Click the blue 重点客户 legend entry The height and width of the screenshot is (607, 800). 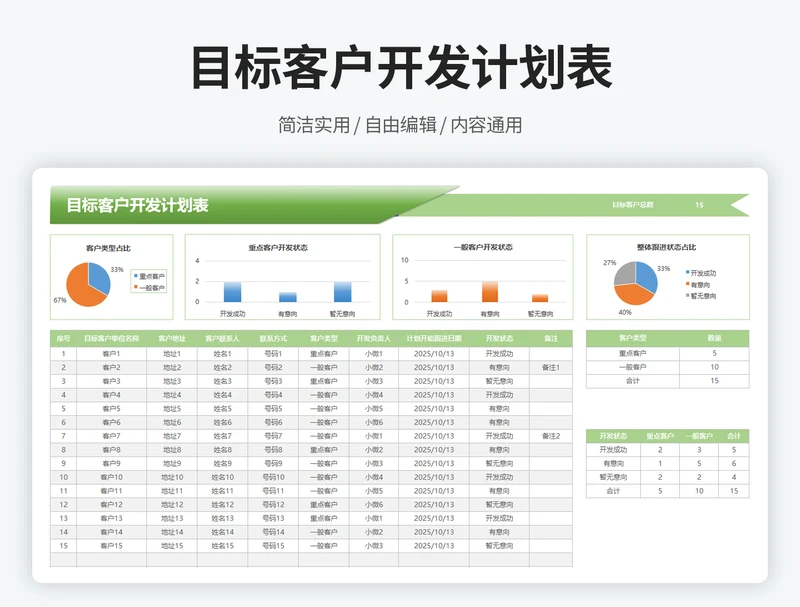(149, 276)
